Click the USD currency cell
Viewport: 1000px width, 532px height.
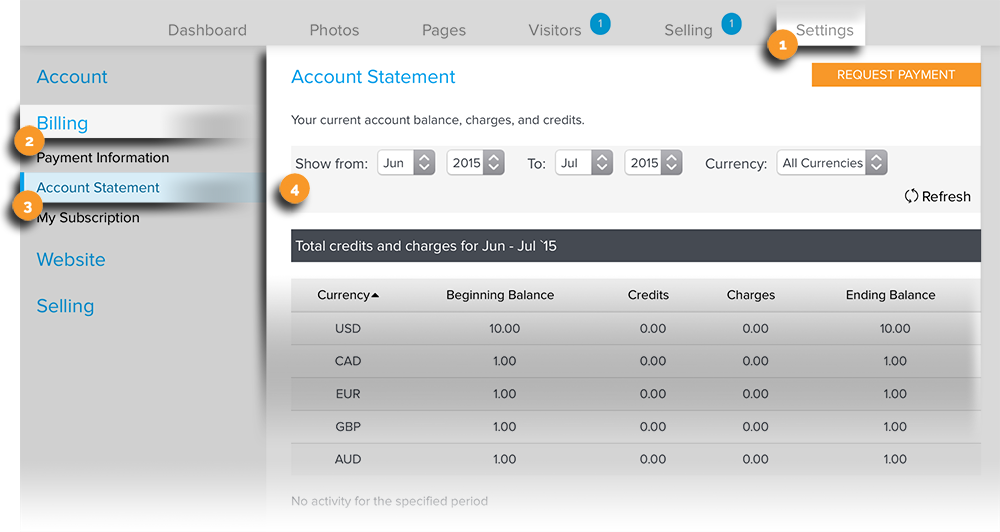[x=348, y=329]
